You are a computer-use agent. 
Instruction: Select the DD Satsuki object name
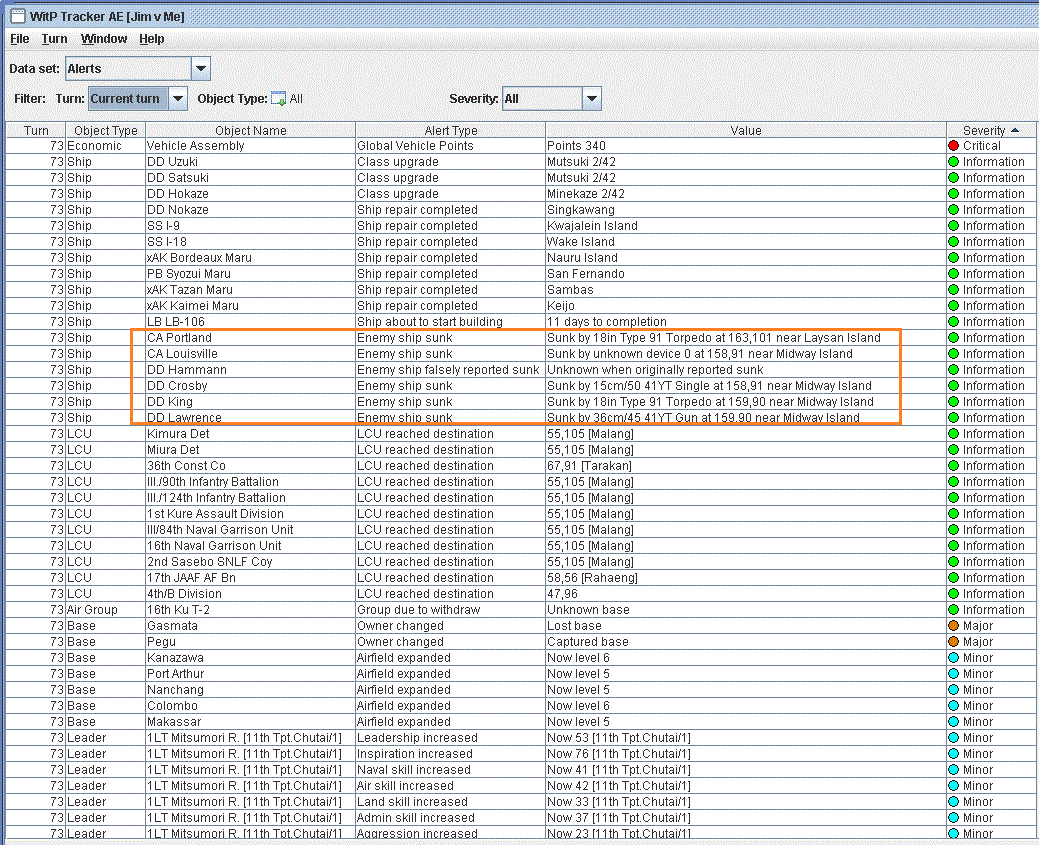pos(178,178)
